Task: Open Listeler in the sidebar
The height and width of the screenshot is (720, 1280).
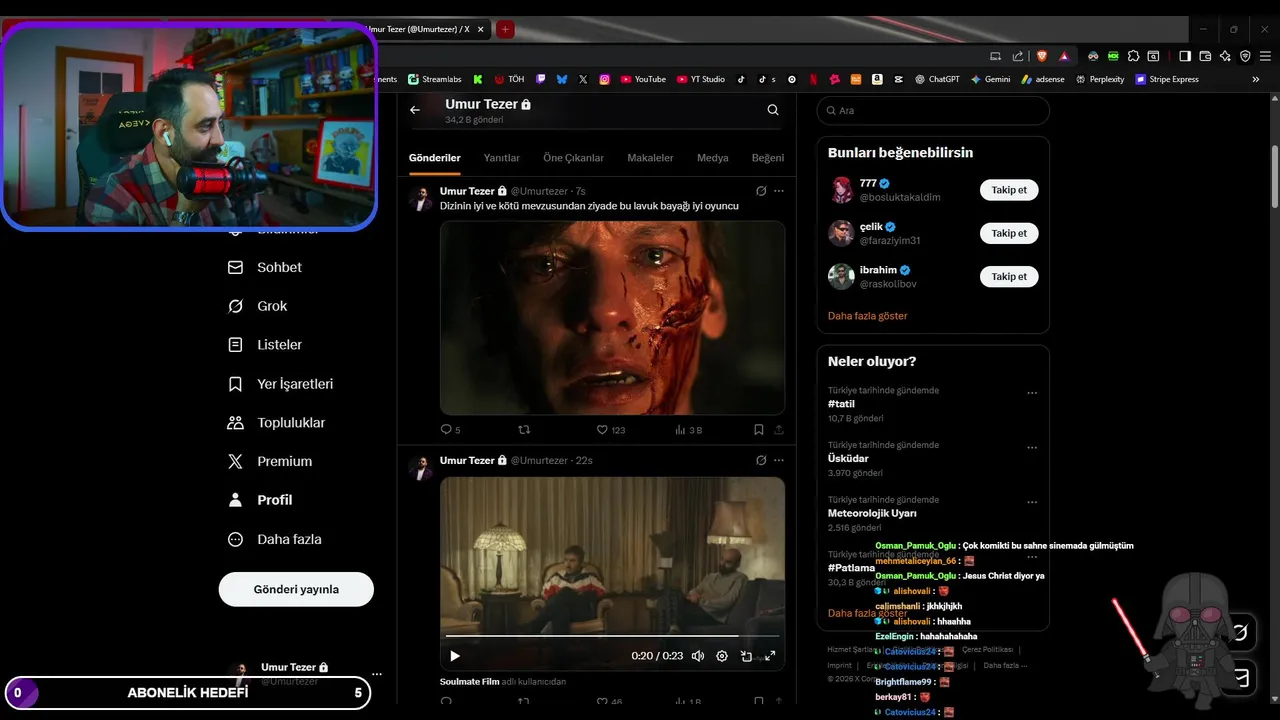Action: click(265, 345)
